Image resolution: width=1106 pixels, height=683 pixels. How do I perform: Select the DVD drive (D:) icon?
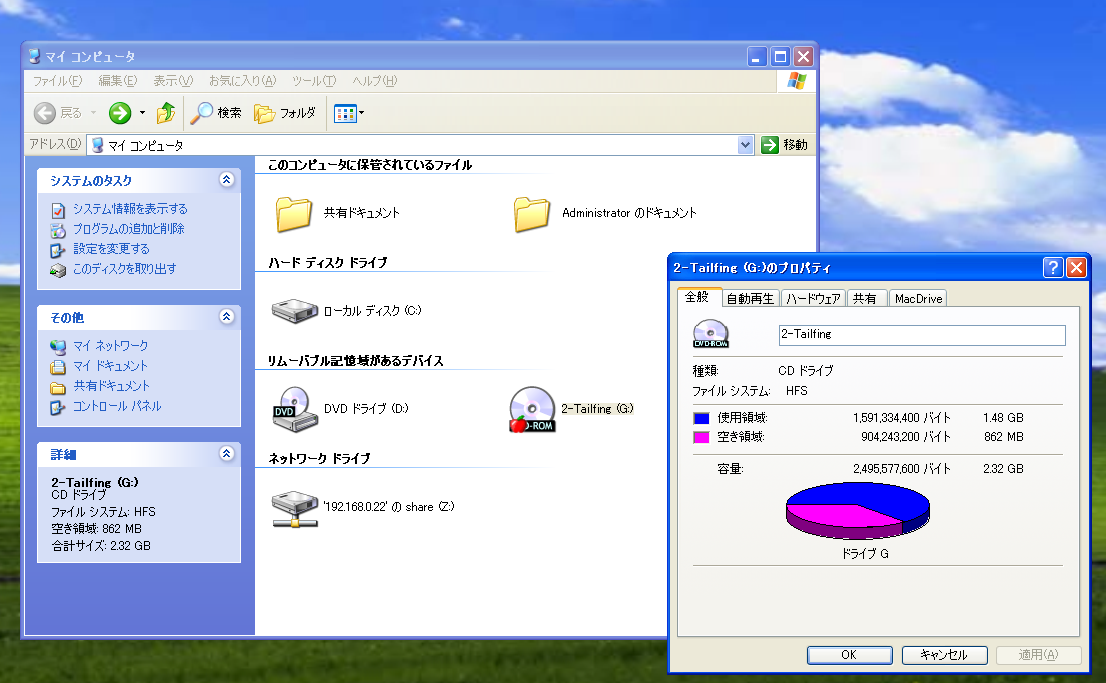click(294, 409)
